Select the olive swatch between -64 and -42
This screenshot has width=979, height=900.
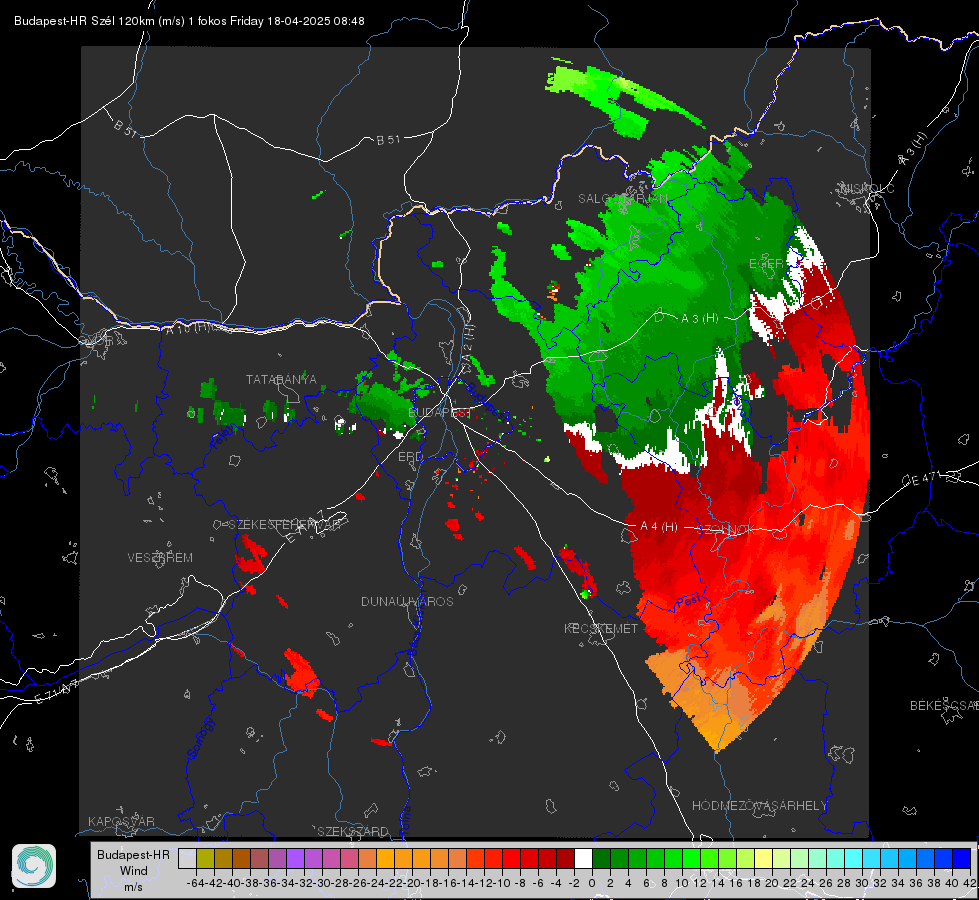click(205, 858)
